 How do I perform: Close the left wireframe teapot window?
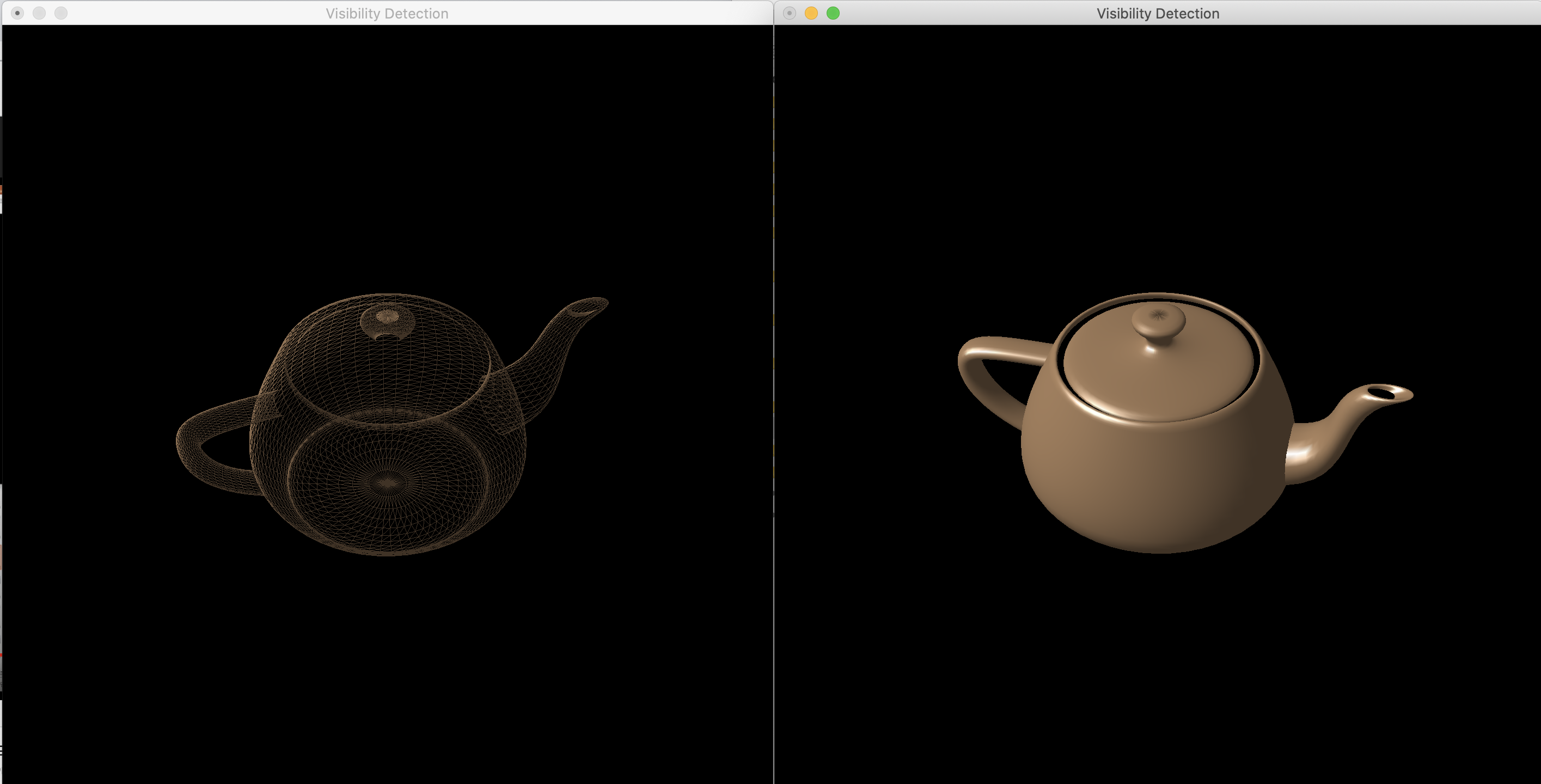coord(17,13)
